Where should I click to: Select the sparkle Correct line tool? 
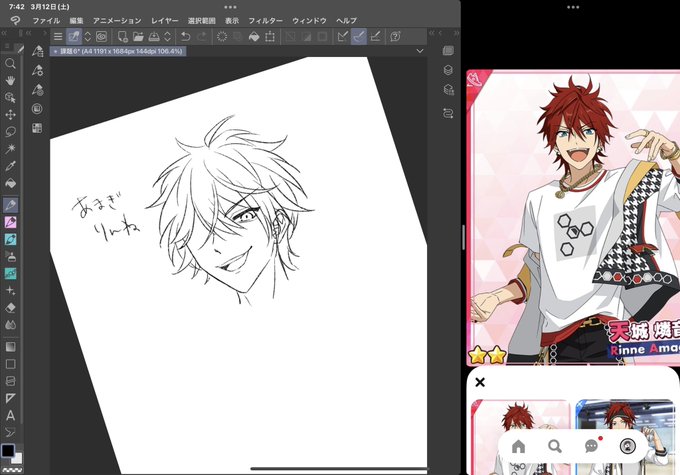[10, 290]
